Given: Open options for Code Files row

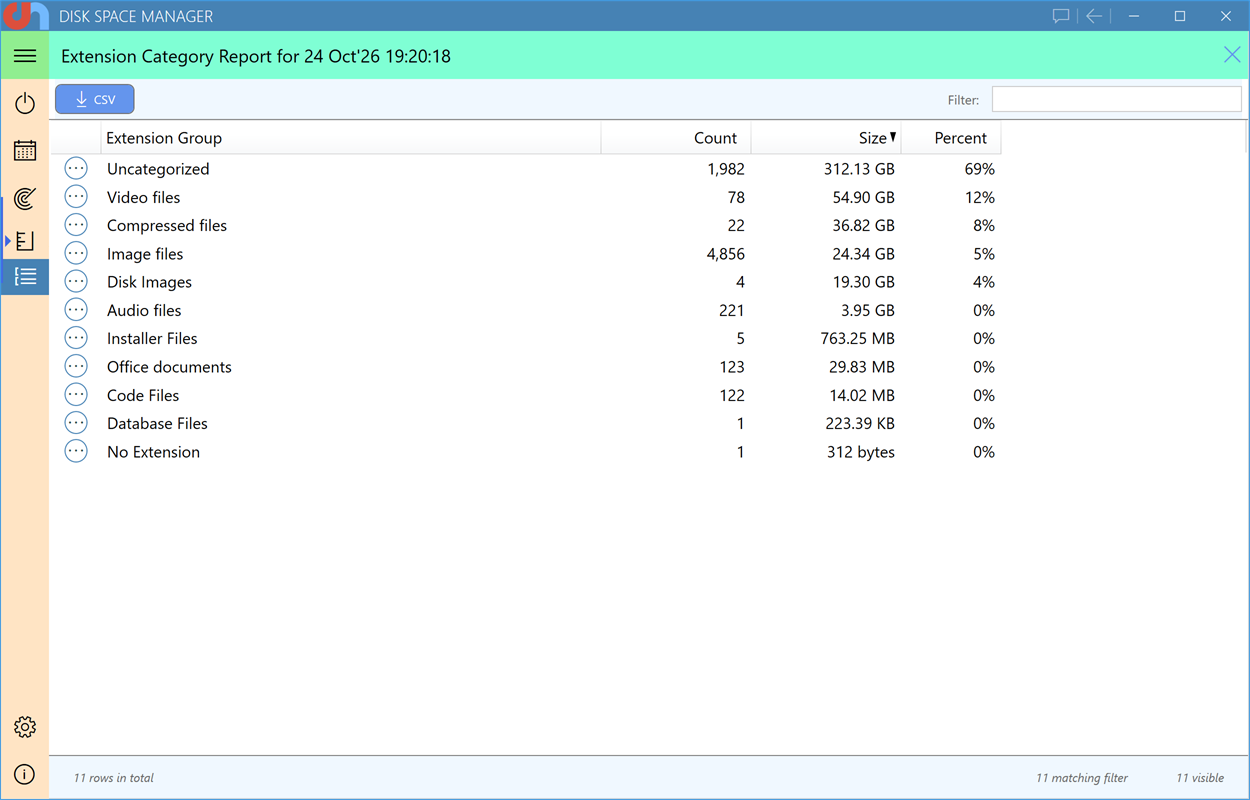Looking at the screenshot, I should click(x=76, y=395).
